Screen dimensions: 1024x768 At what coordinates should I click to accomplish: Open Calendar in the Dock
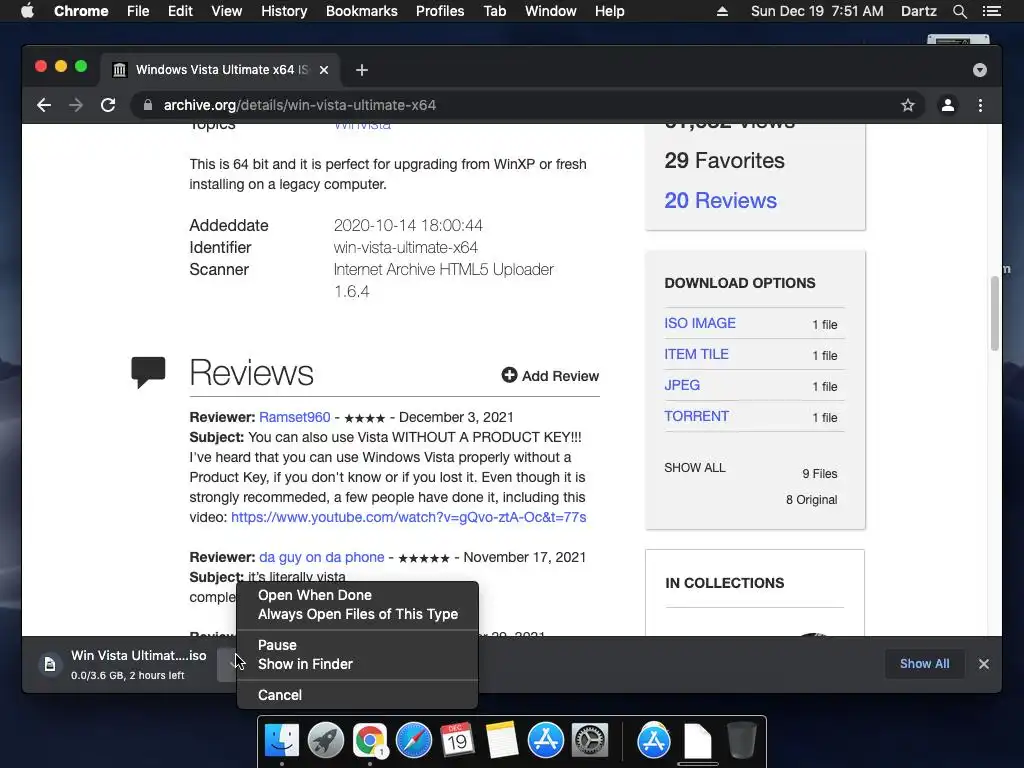coord(457,741)
